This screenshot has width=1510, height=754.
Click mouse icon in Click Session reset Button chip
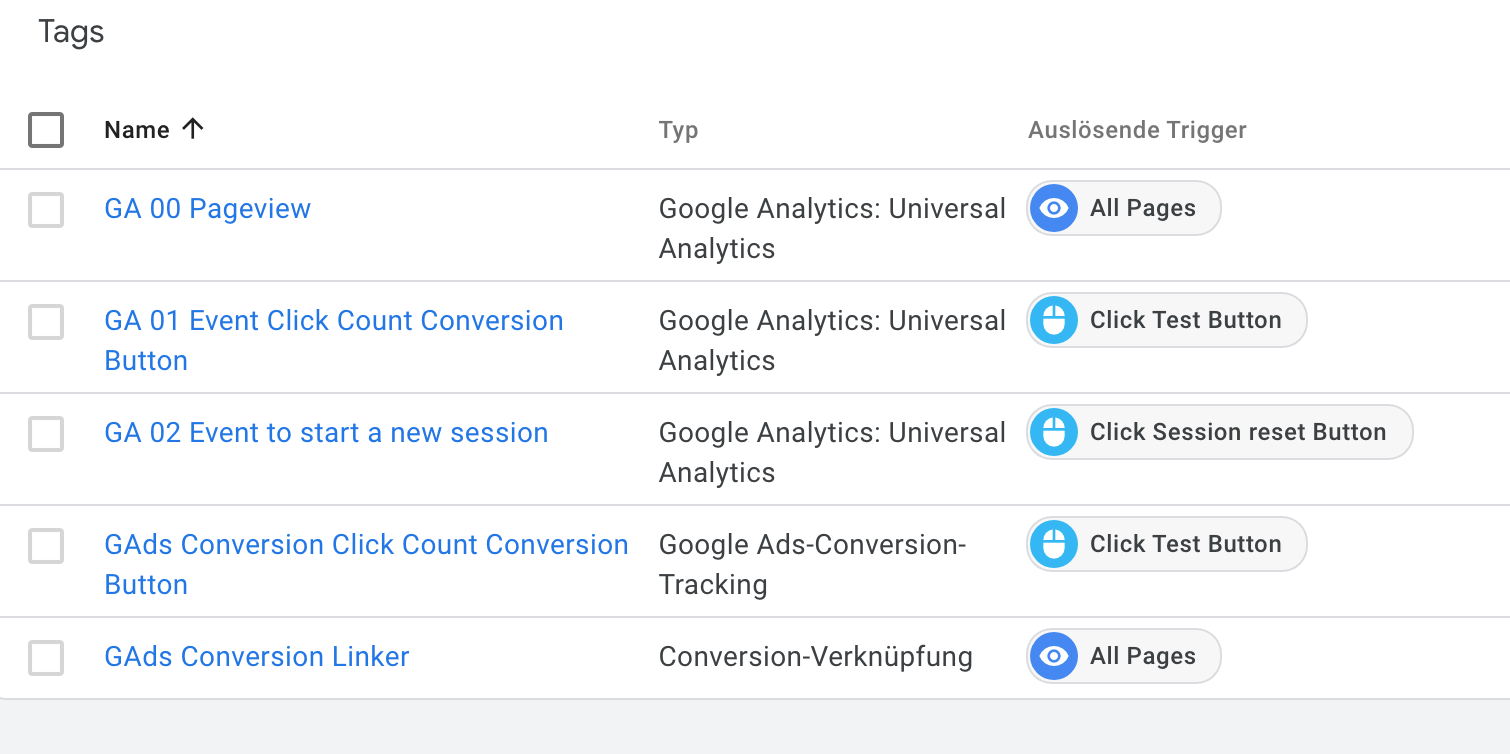1053,433
